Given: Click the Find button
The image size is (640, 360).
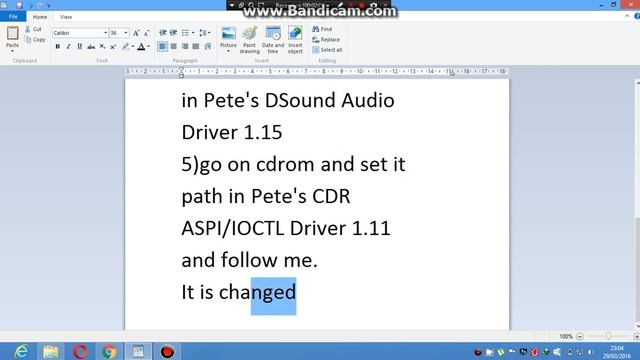Looking at the screenshot, I should click(x=322, y=29).
